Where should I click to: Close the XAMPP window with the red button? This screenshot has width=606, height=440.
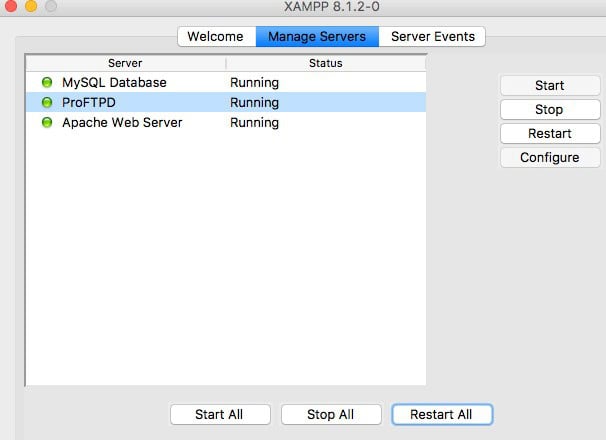coord(11,6)
